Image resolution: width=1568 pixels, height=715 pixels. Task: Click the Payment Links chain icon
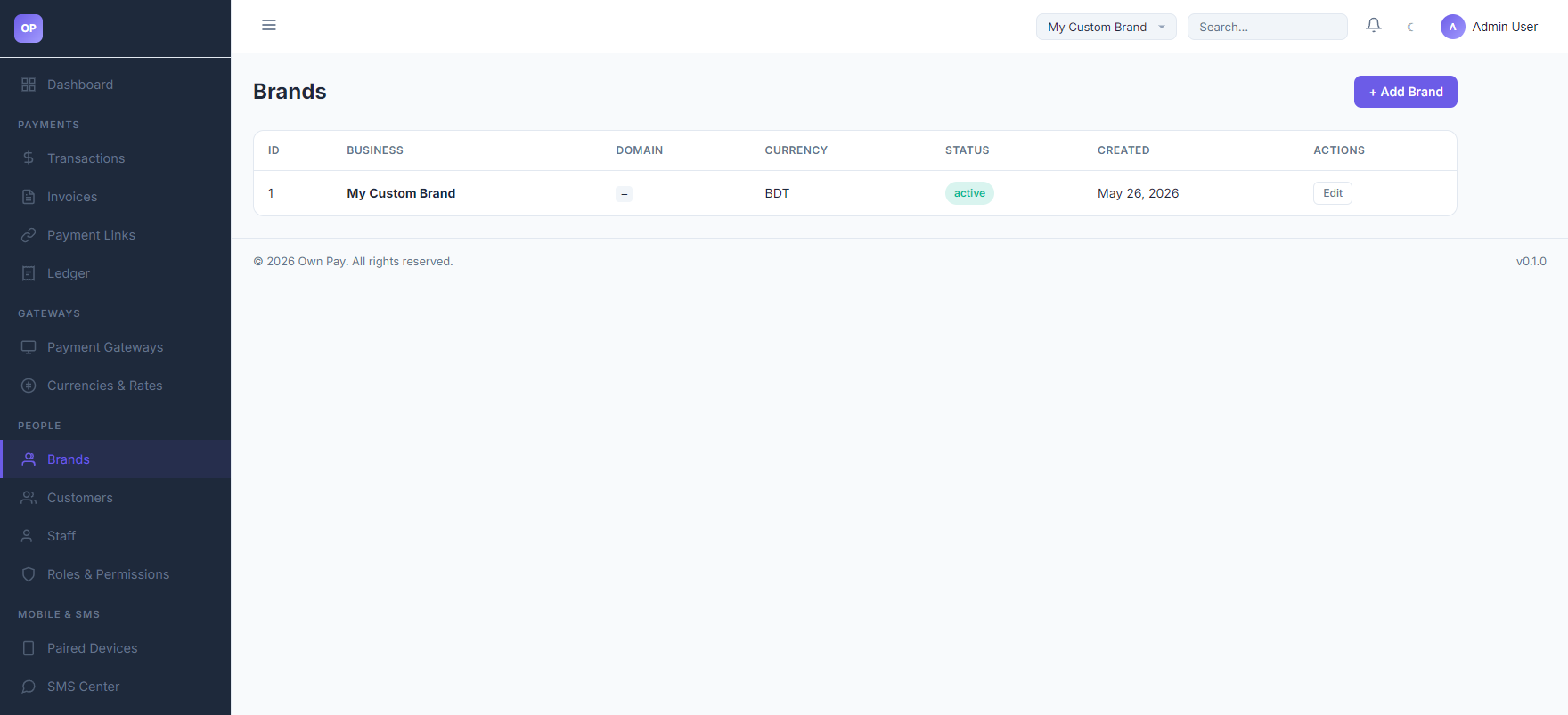pyautogui.click(x=29, y=235)
